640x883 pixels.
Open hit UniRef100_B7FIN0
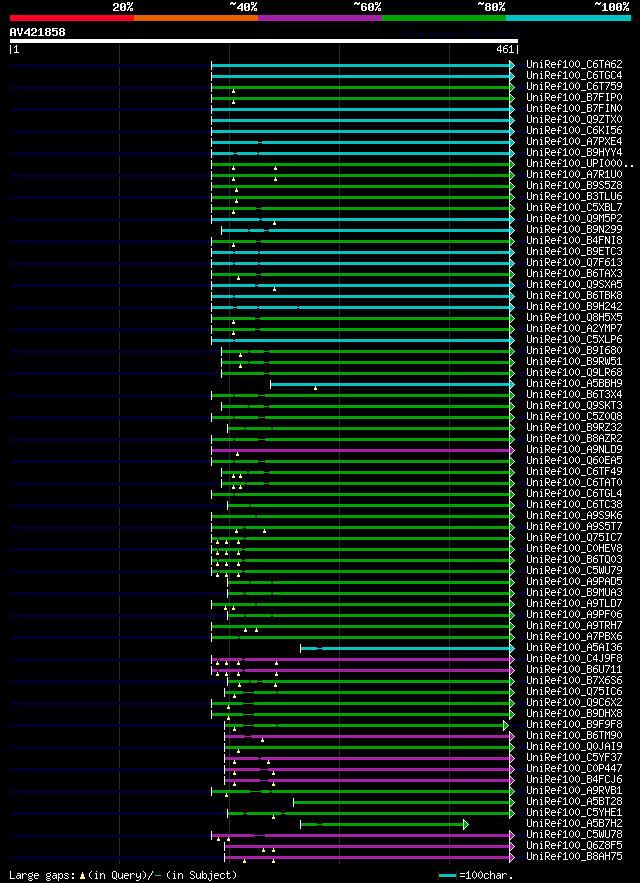pos(574,108)
